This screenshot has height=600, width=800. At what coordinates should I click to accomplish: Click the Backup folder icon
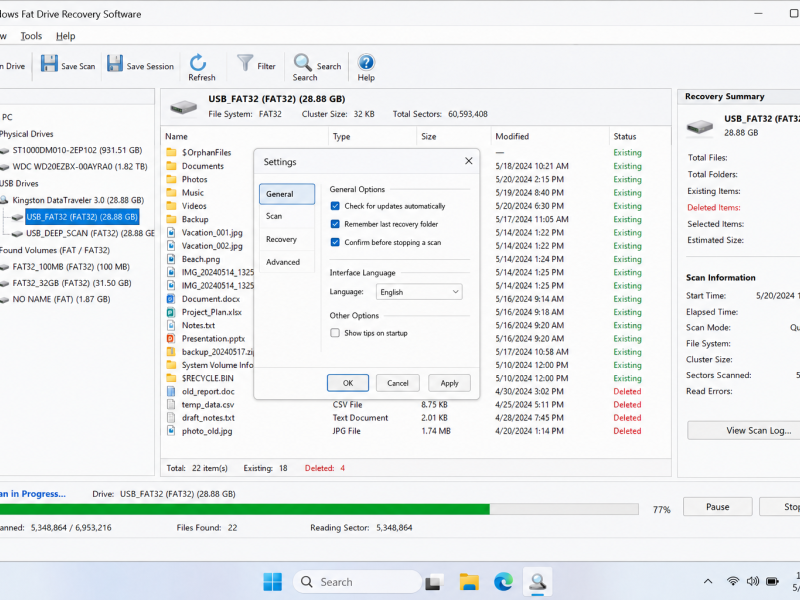point(171,219)
